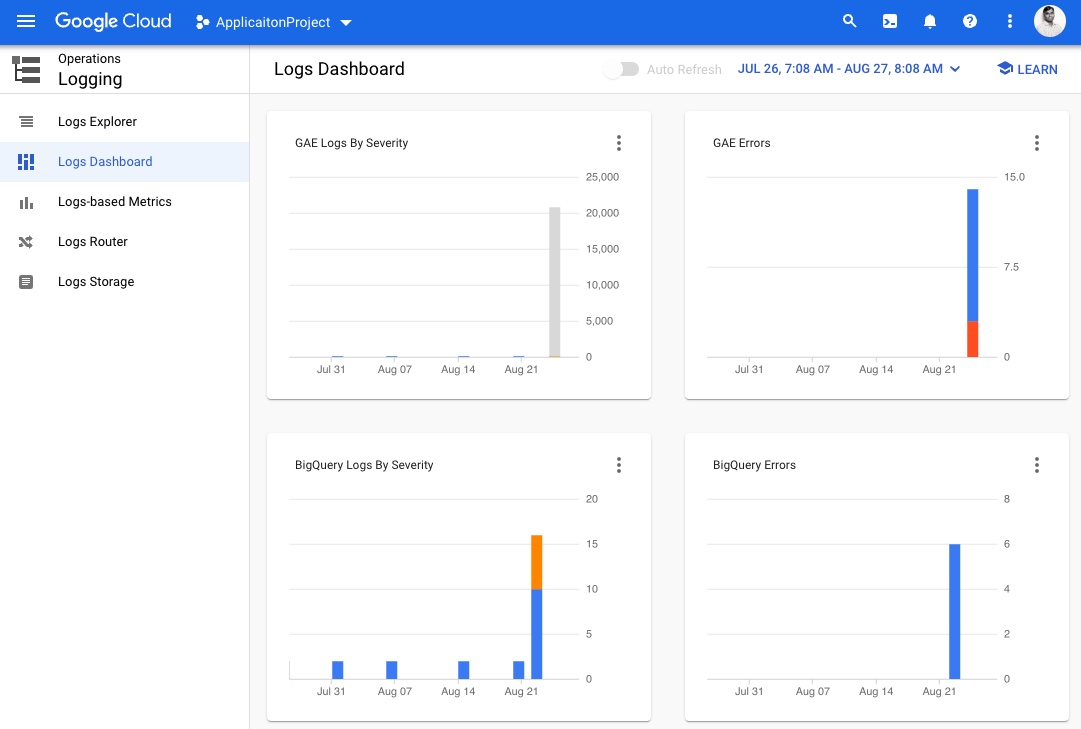Image resolution: width=1081 pixels, height=729 pixels.
Task: Open Logs Storage section
Action: click(124, 282)
